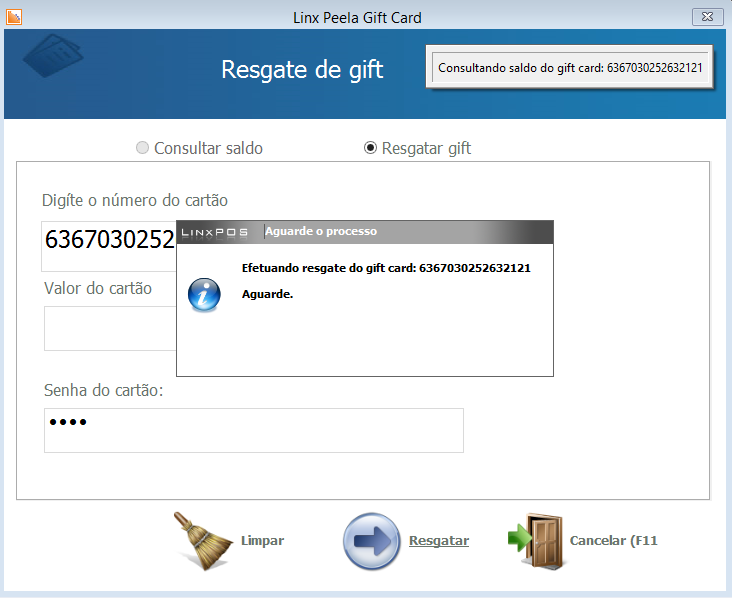Screen dimensions: 732x598
Task: Focus the Senha do cartão password field
Action: 254,430
